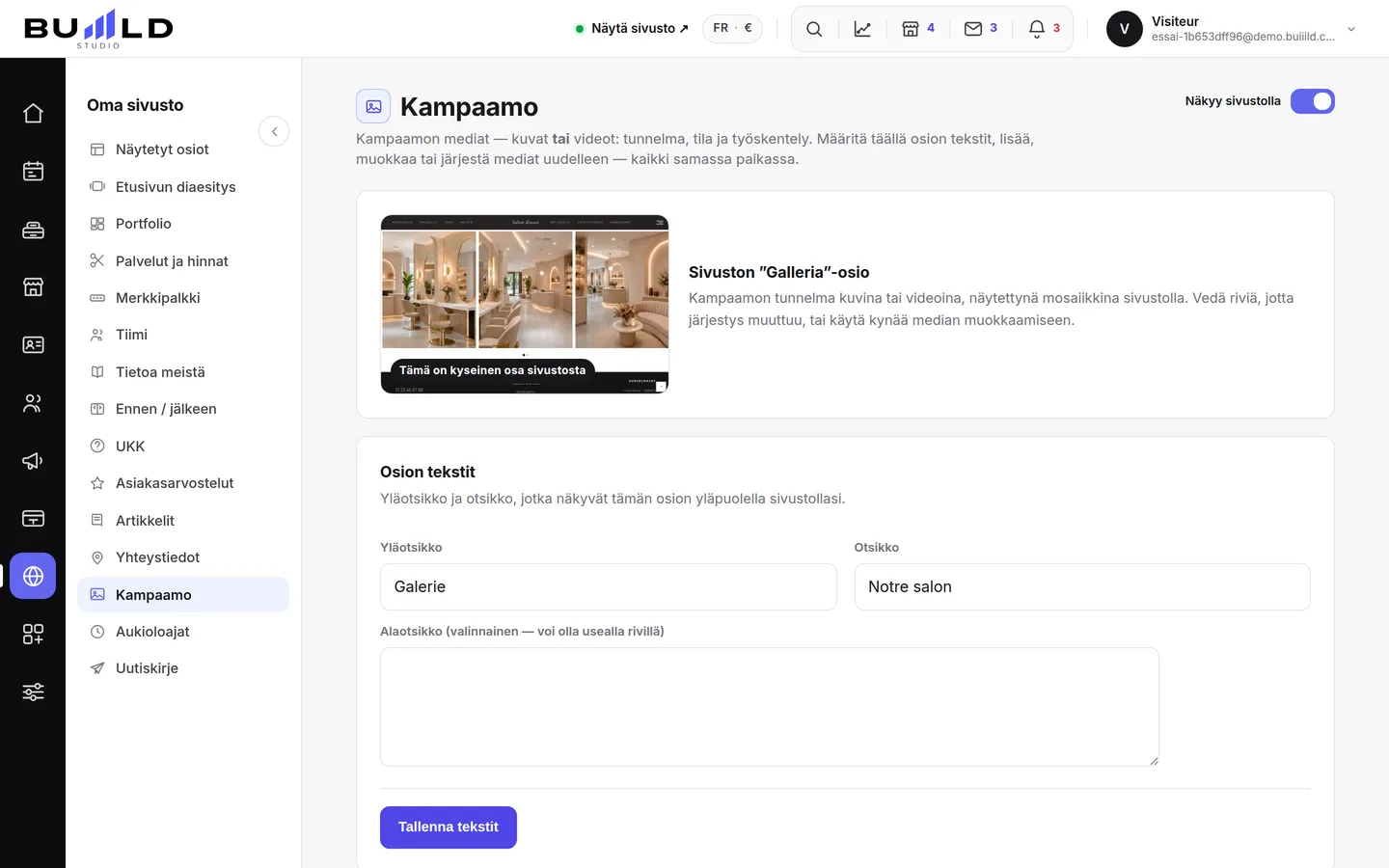Open UKK section

tap(183, 447)
